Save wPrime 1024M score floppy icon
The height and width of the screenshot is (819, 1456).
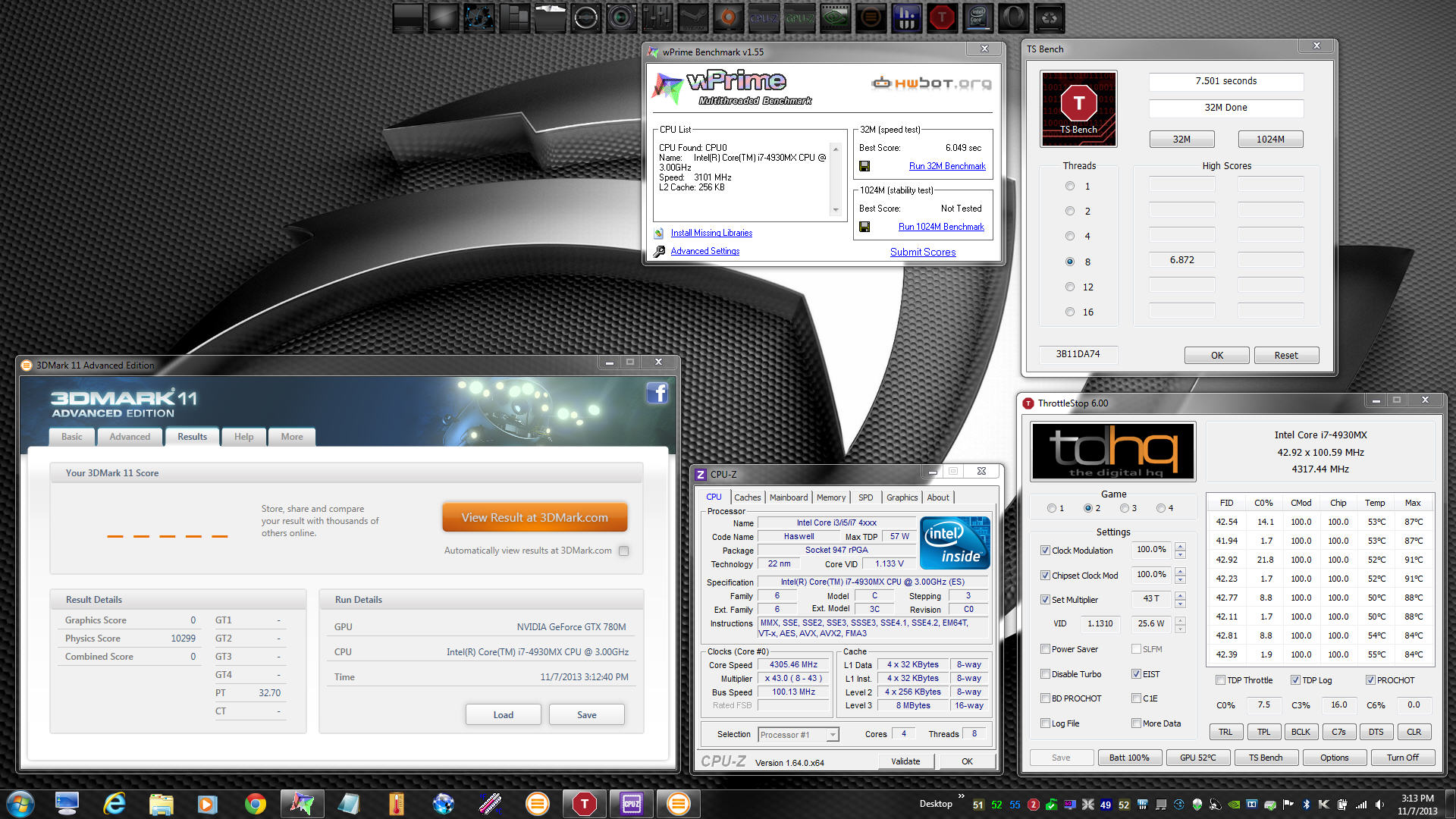[864, 227]
